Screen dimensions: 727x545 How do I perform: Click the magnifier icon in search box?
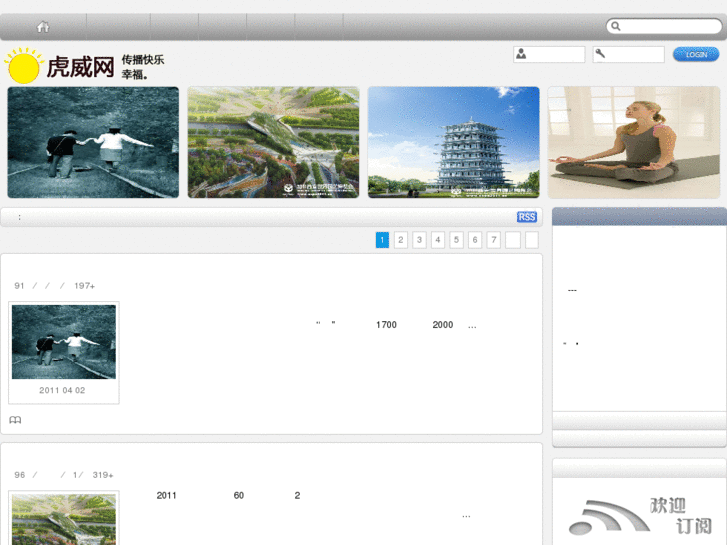coord(616,26)
